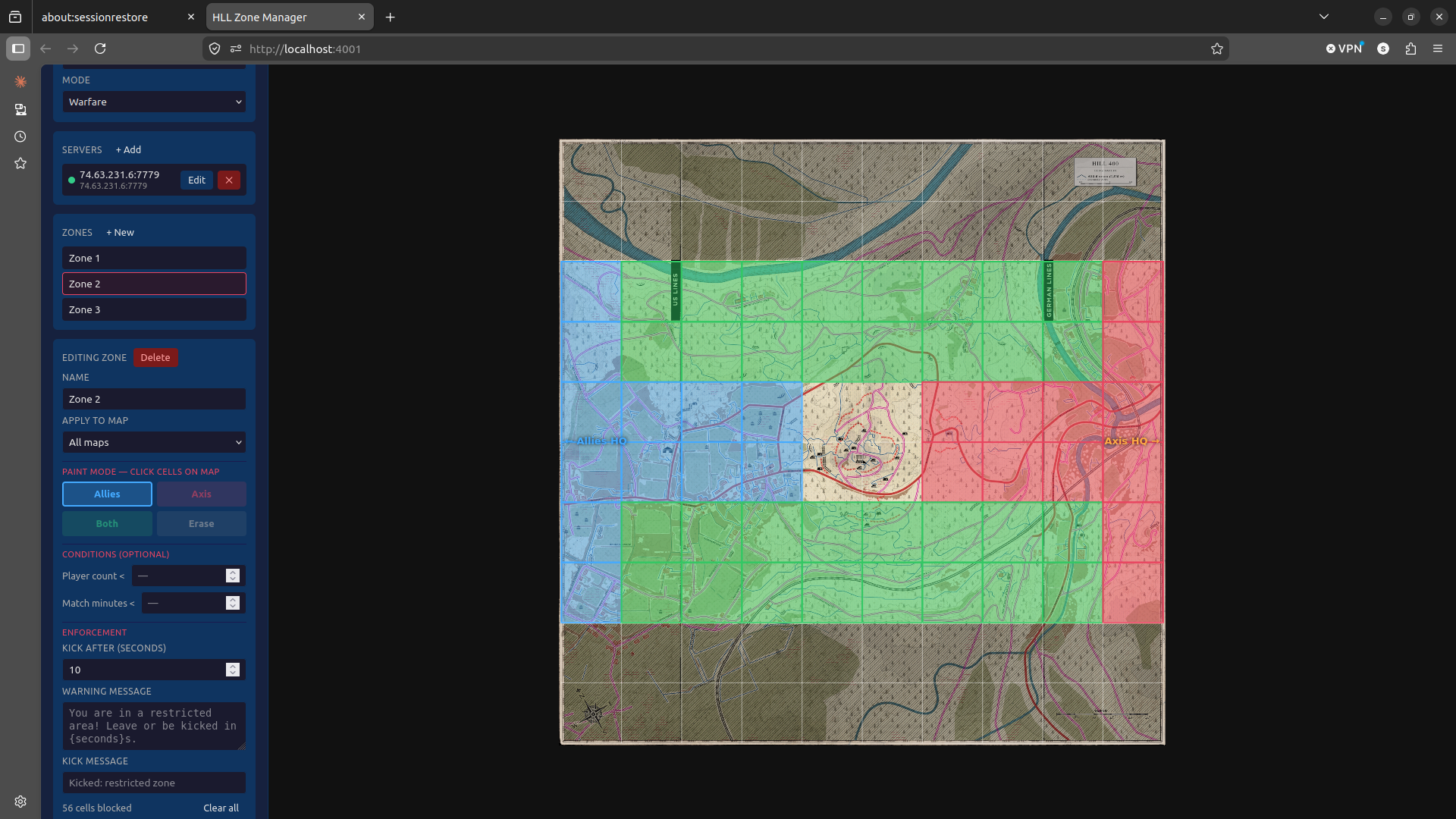
Task: Select Zone 3 in zones list
Action: [154, 309]
